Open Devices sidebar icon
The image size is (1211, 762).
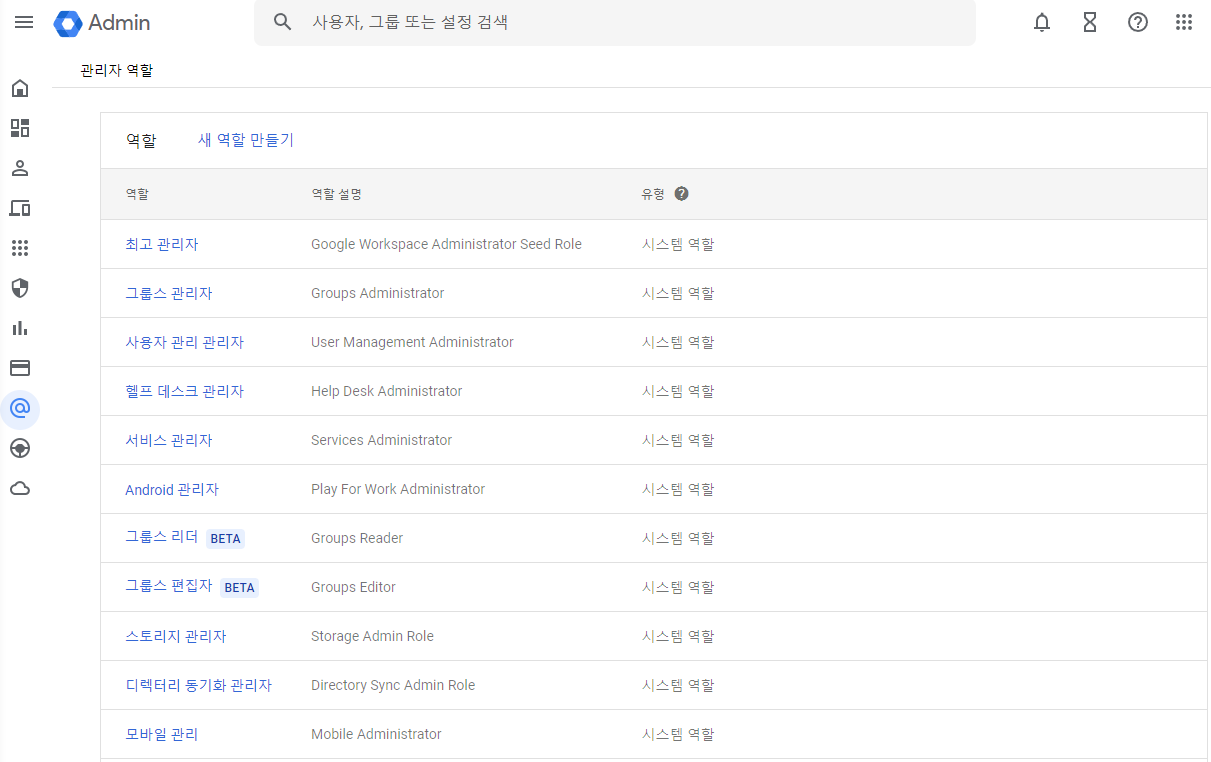coord(20,208)
